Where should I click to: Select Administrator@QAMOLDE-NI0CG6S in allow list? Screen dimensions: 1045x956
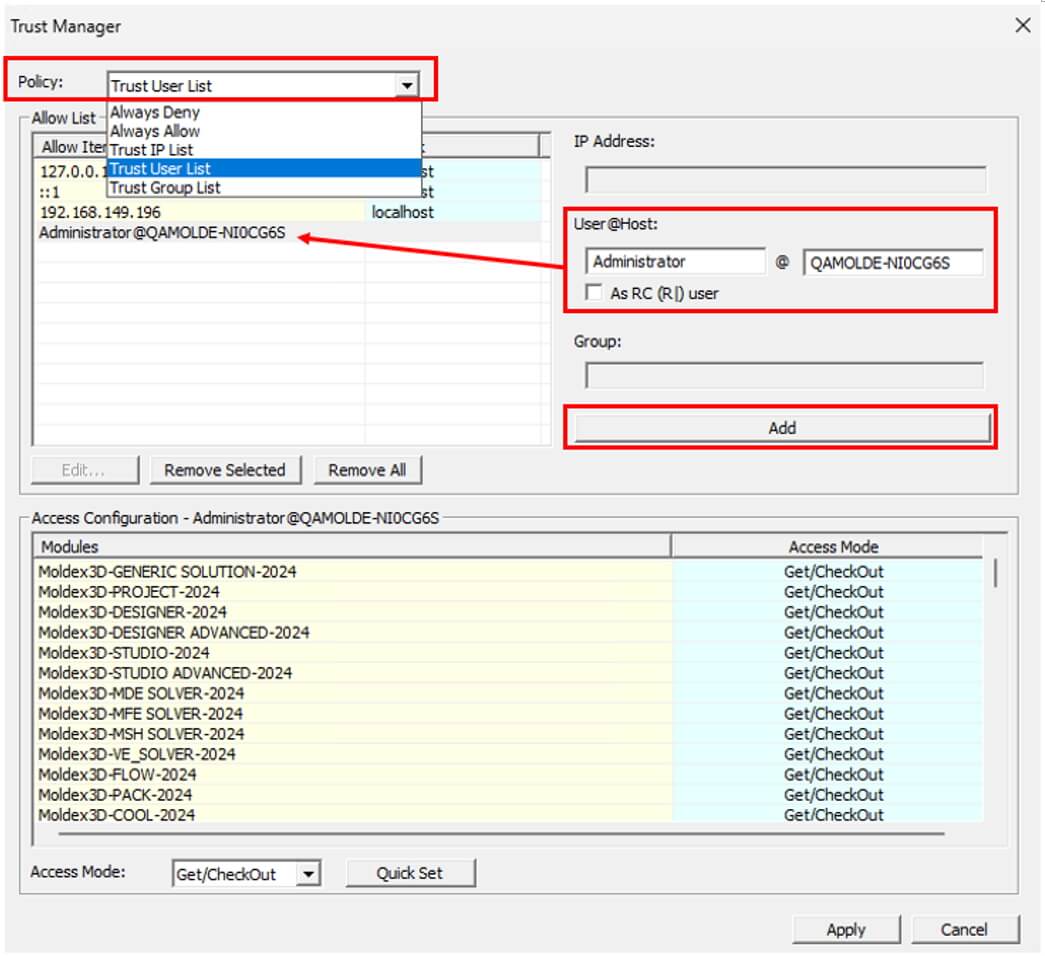point(288,232)
